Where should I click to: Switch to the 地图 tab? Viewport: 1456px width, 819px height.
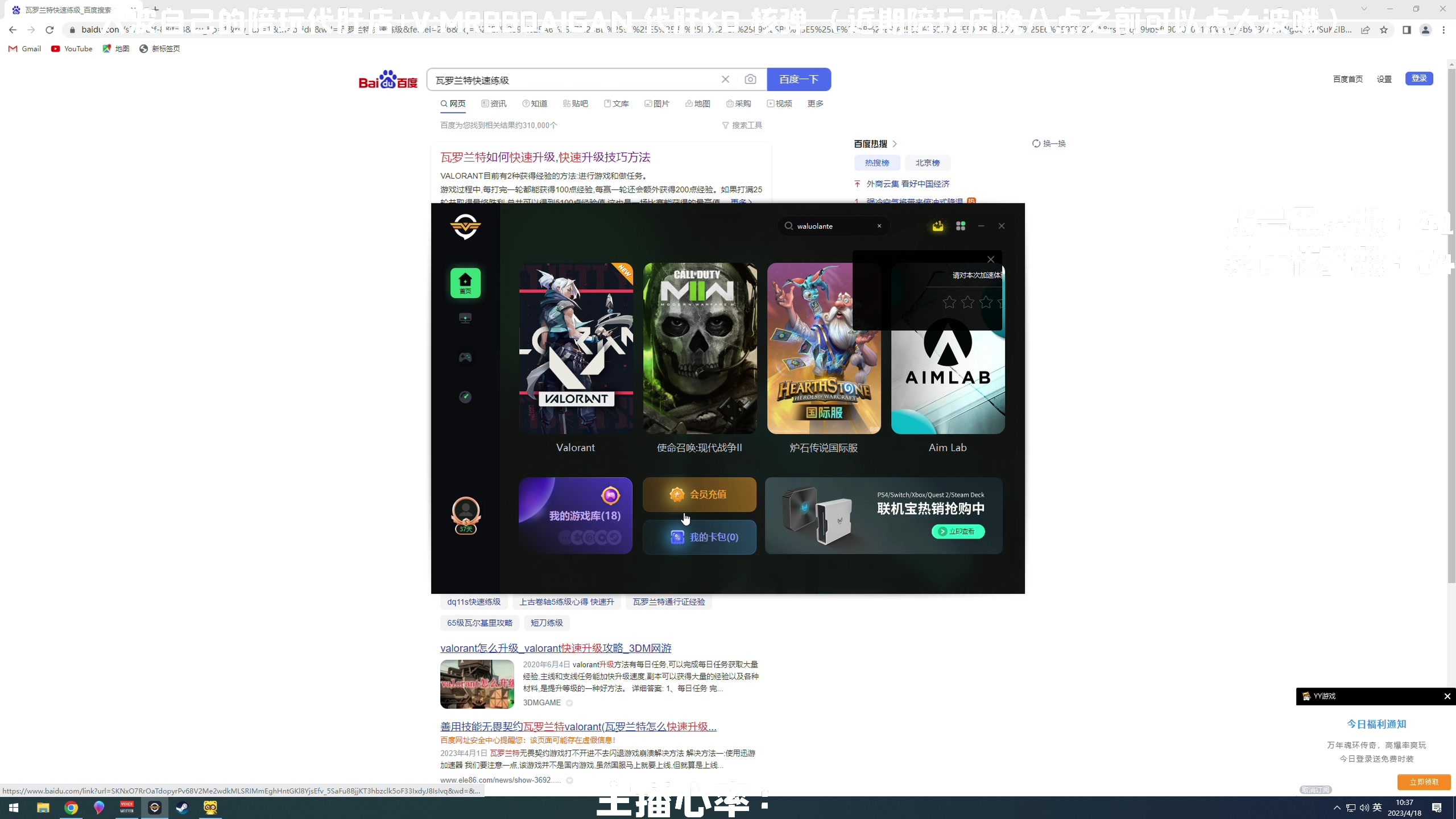698,104
